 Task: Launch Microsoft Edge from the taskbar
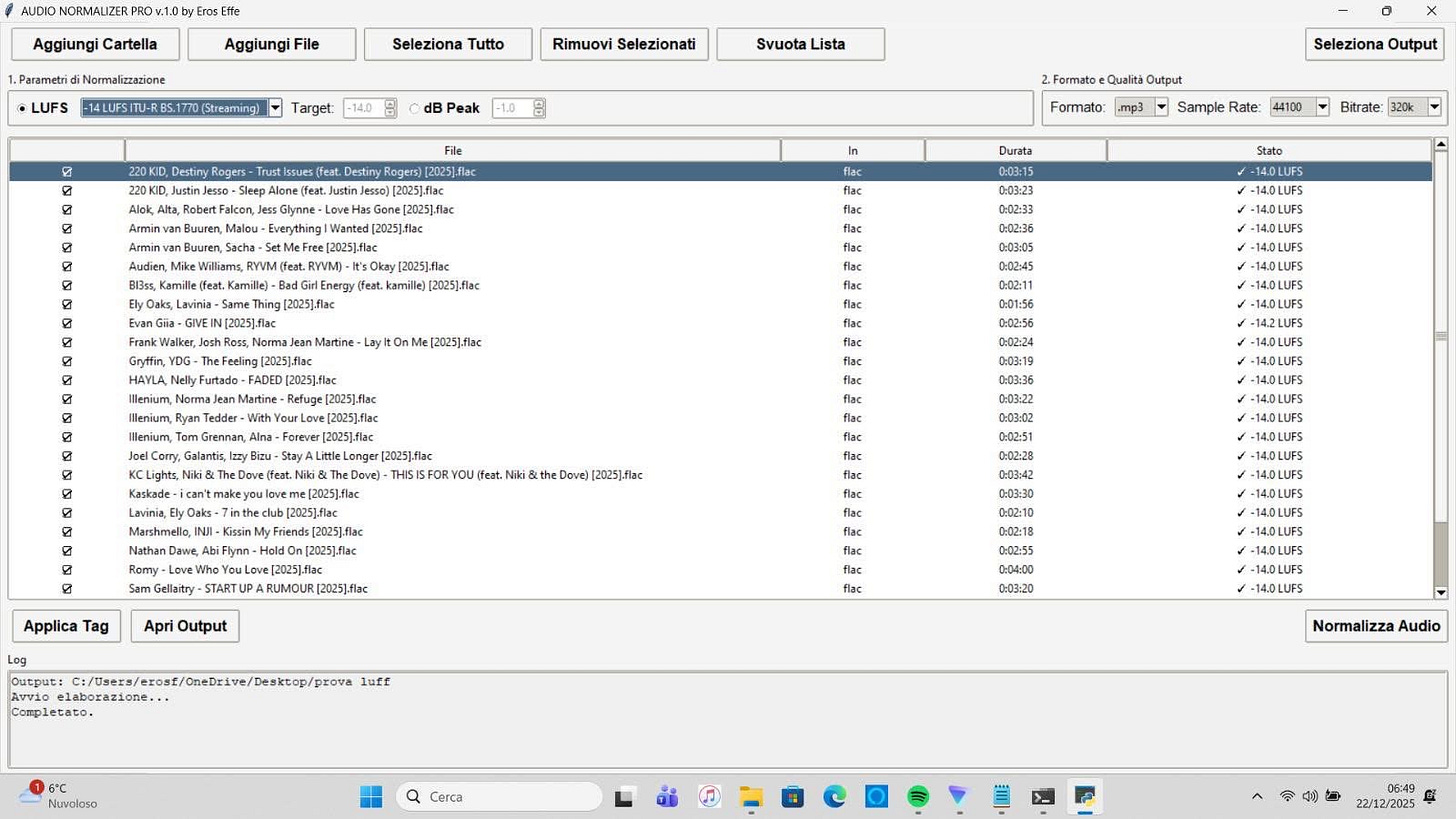pyautogui.click(x=835, y=797)
